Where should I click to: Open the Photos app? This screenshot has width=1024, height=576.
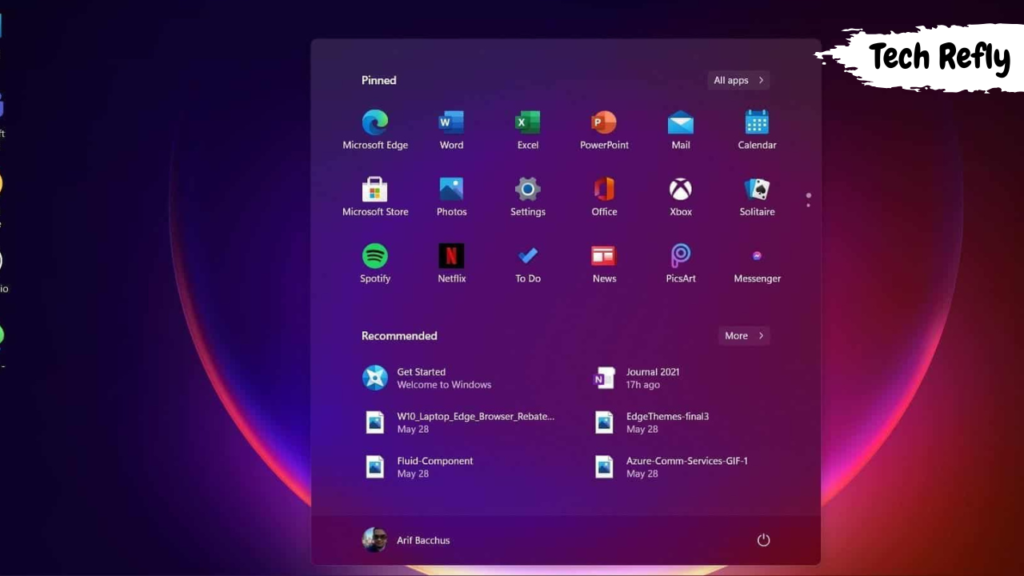(451, 197)
